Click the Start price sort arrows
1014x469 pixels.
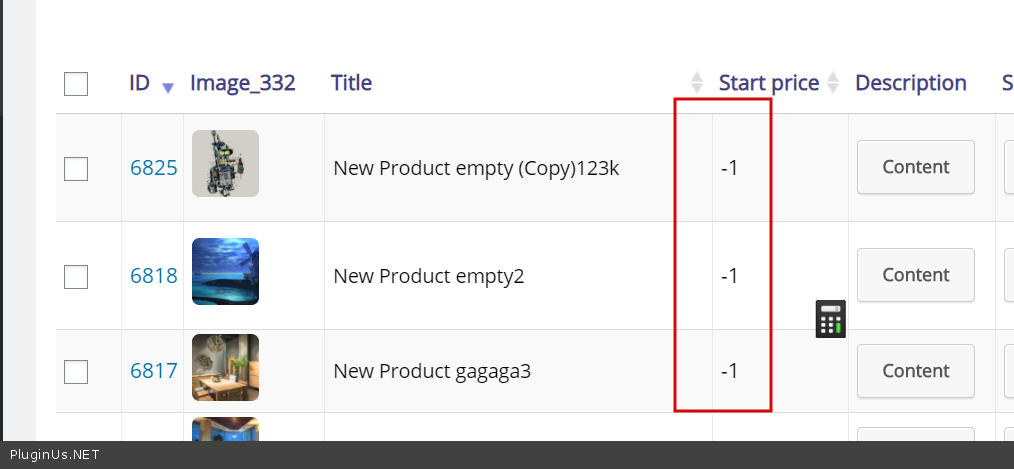(x=833, y=83)
